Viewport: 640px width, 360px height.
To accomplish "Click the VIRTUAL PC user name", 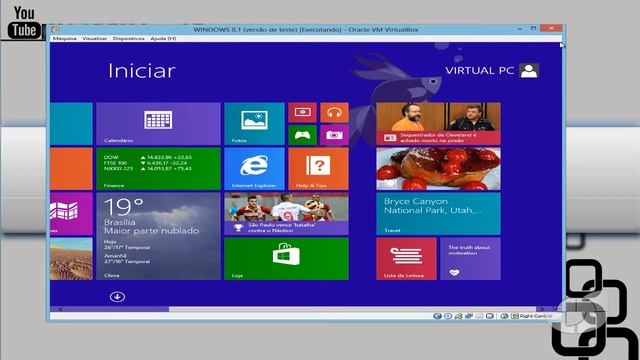I will [x=480, y=71].
